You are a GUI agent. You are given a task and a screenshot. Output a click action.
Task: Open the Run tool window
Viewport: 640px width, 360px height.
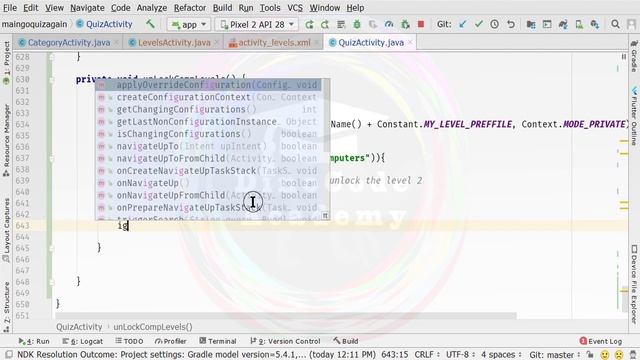34,341
